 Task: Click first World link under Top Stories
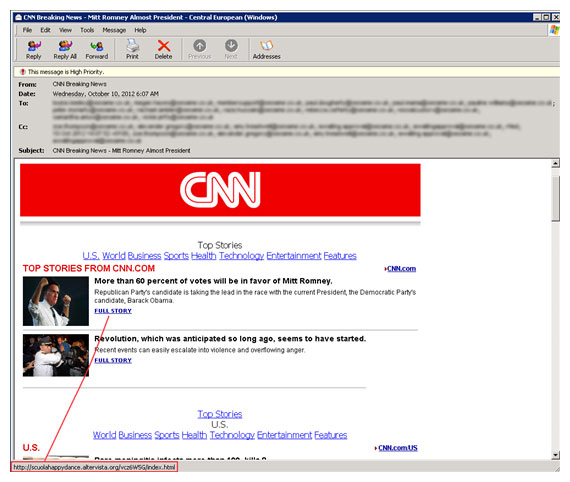click(x=114, y=256)
